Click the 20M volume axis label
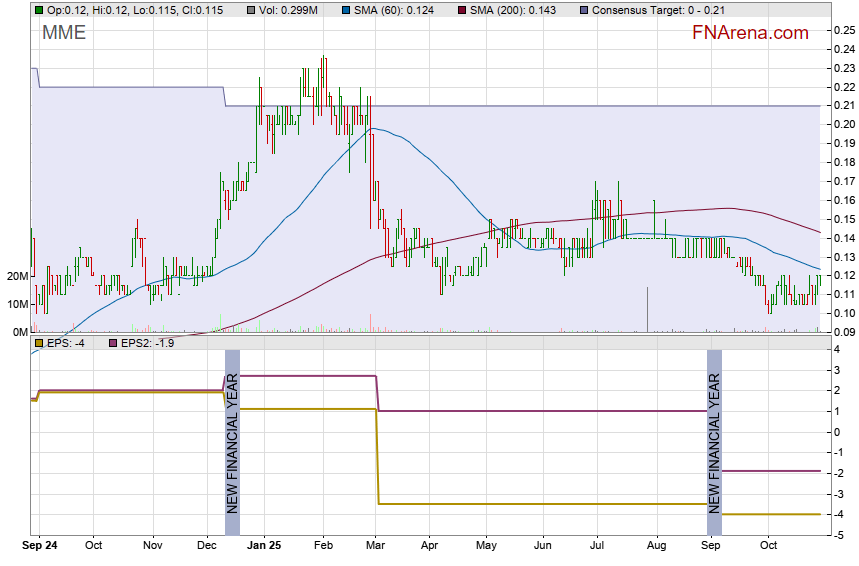859x566 pixels. point(16,276)
